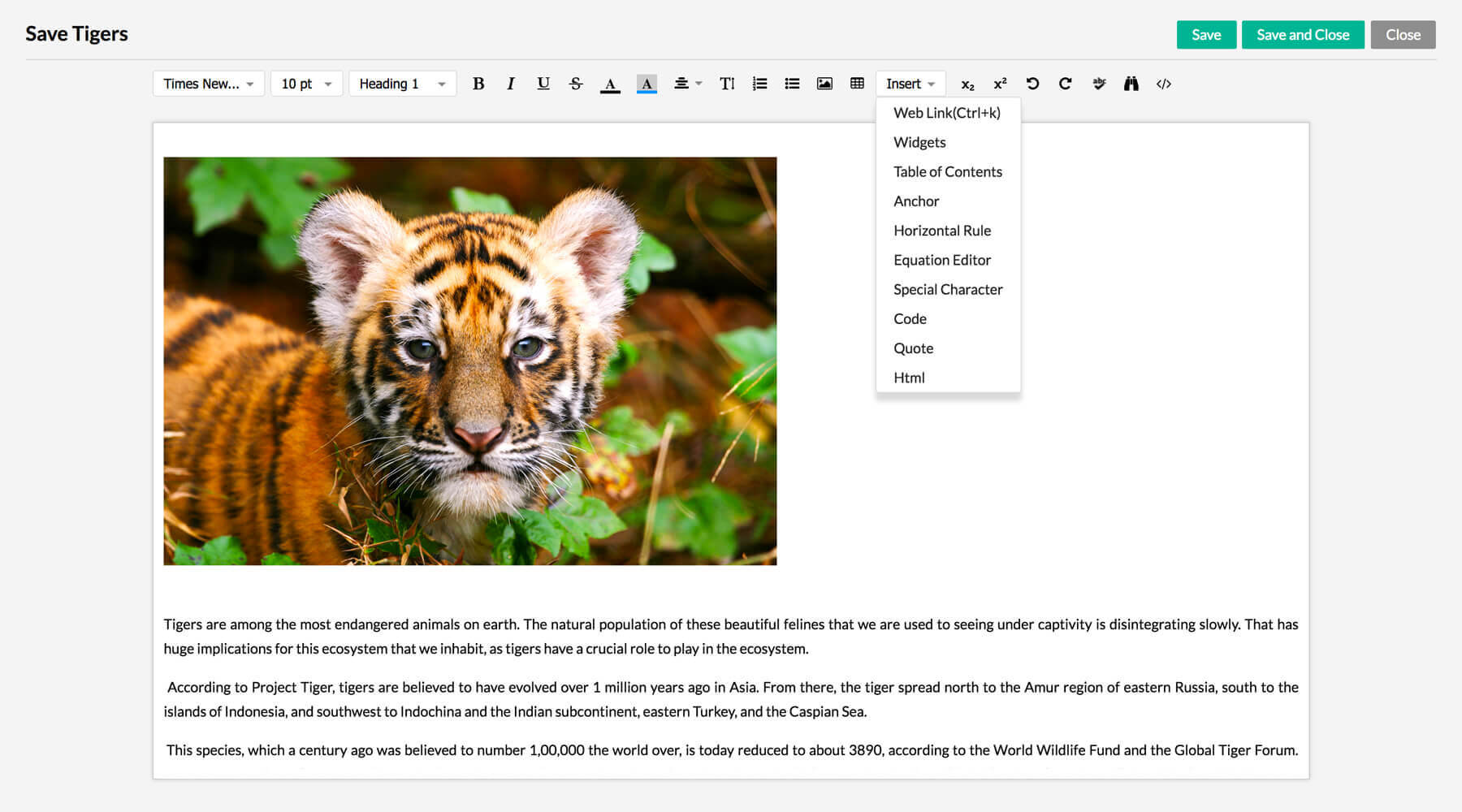Select Table of Contents from Insert menu

pos(947,171)
